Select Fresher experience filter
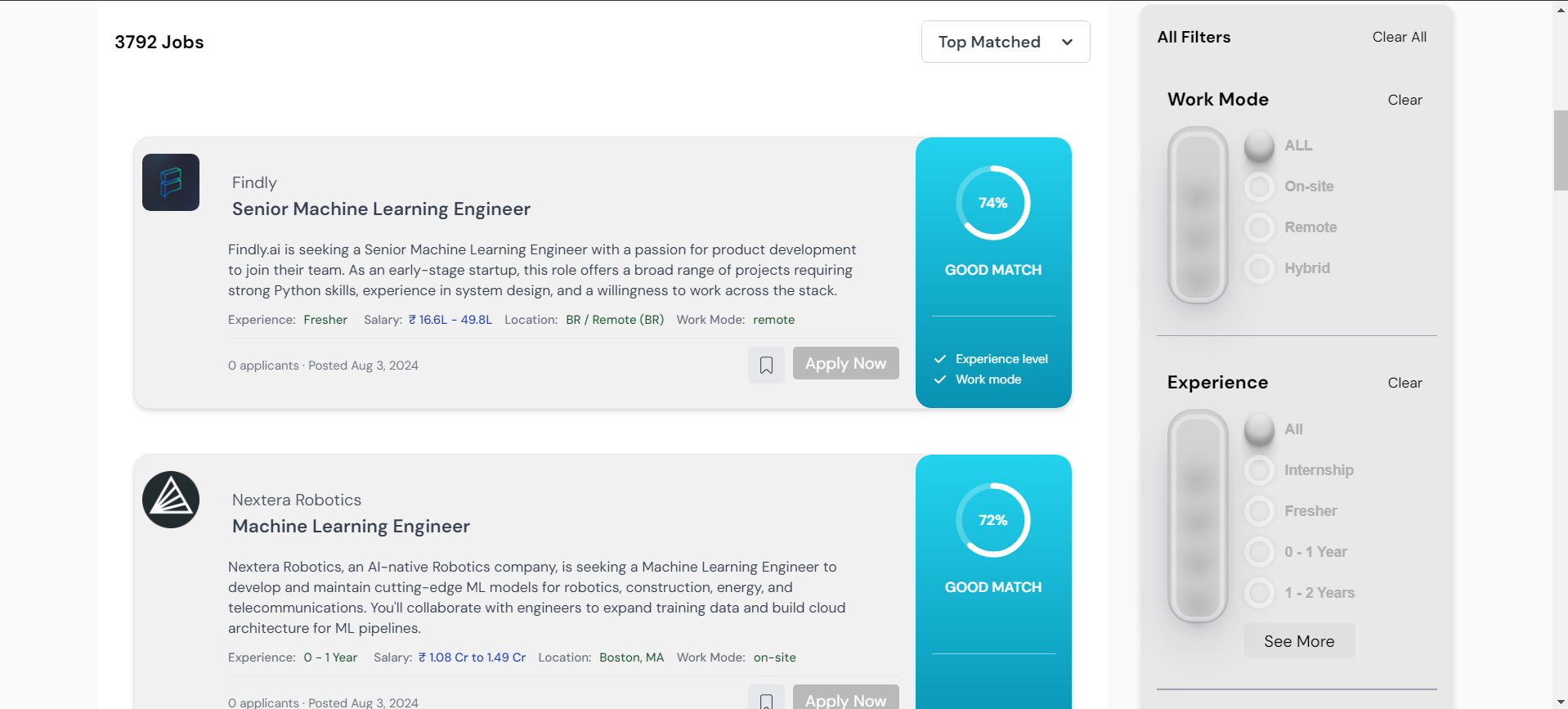 point(1259,511)
